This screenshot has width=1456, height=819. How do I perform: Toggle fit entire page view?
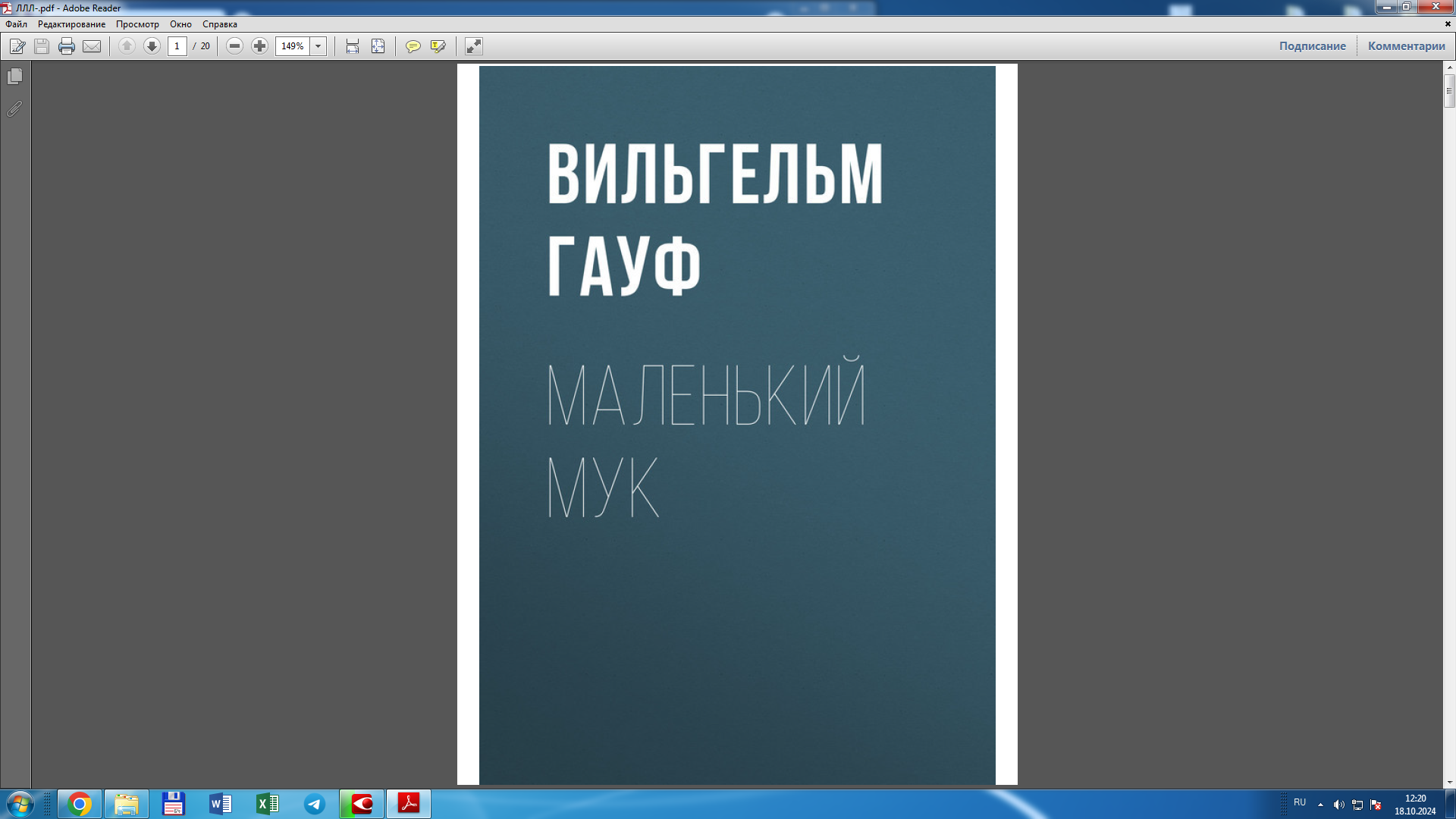(x=377, y=46)
